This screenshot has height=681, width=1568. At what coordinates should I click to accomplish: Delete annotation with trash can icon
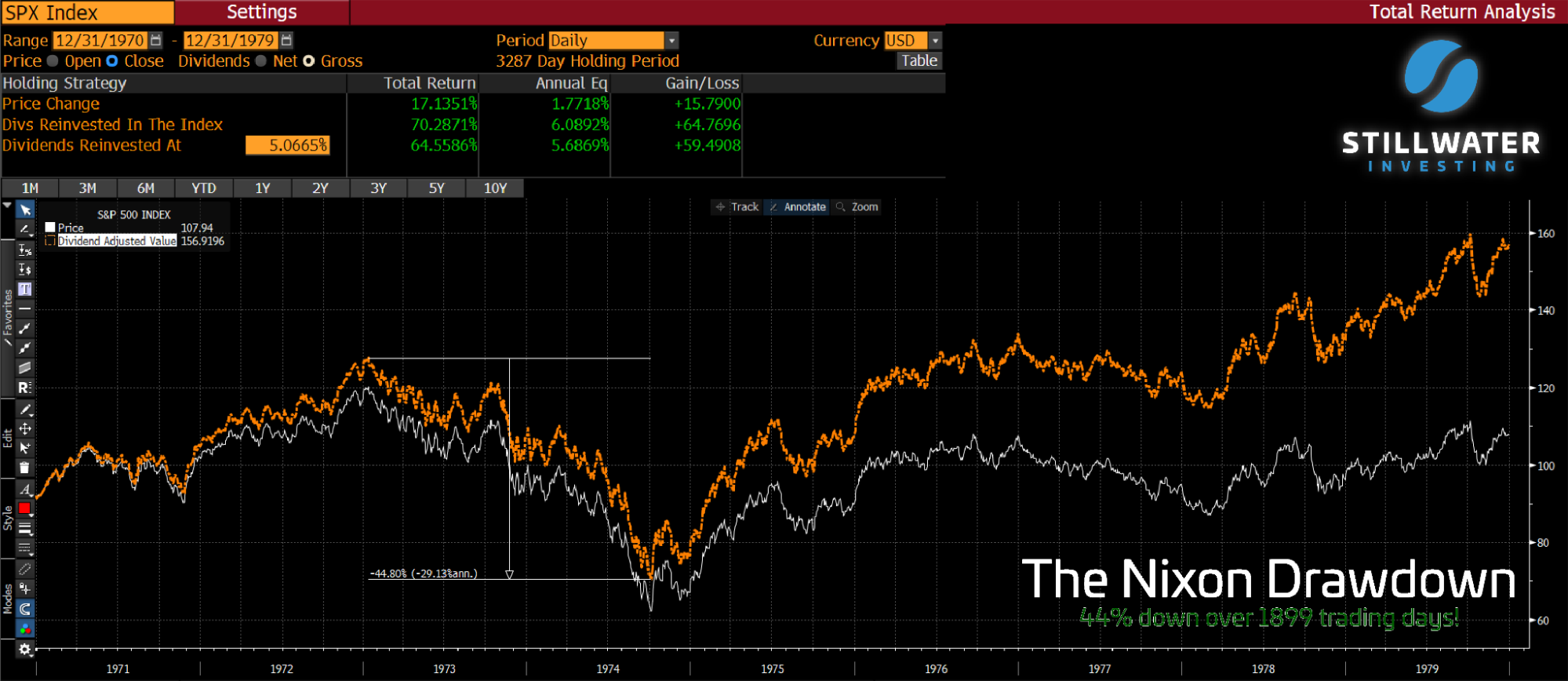[x=25, y=468]
